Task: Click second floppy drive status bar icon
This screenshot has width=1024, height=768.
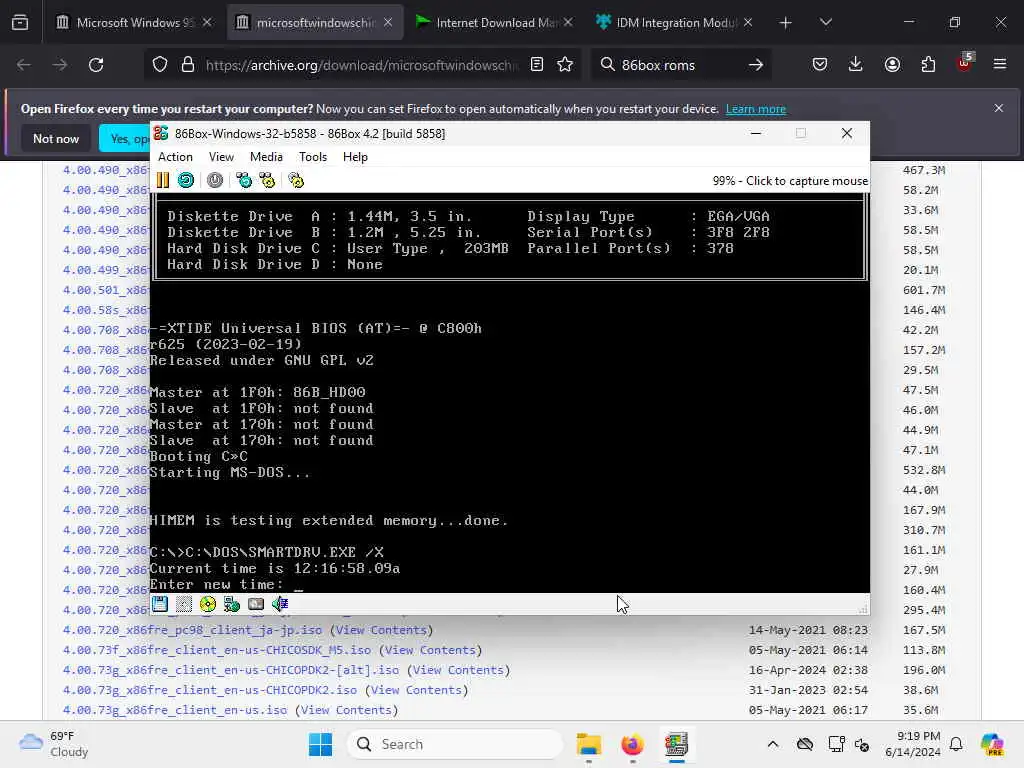Action: click(x=184, y=604)
